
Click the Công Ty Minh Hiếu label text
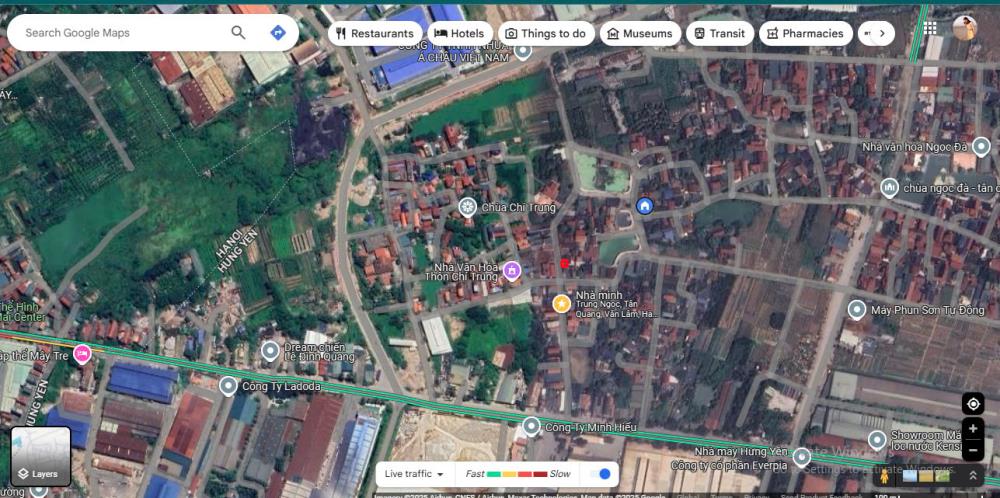click(591, 427)
